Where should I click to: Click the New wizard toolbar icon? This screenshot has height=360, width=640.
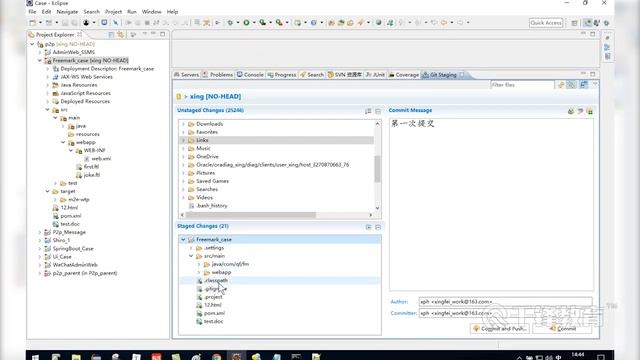[x=33, y=23]
